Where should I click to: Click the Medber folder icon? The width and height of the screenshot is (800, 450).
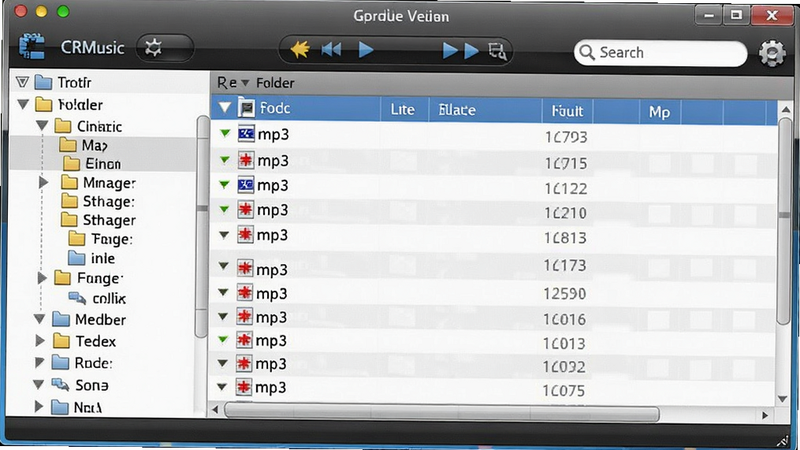pos(61,319)
